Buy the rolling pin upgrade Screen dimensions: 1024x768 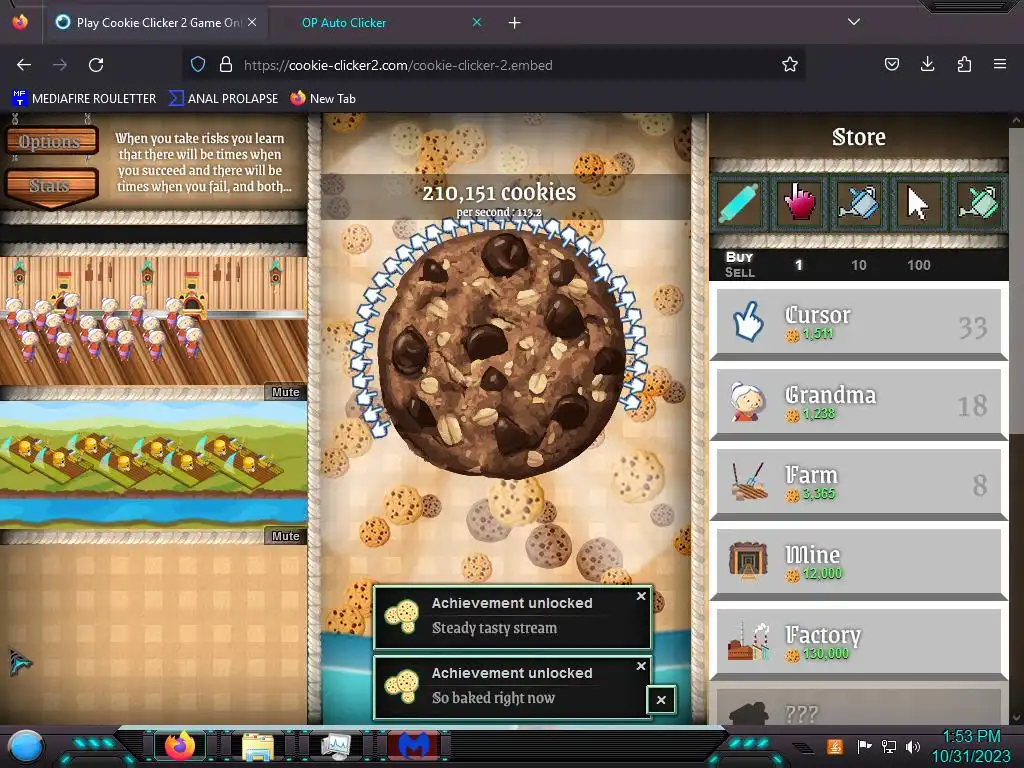pyautogui.click(x=739, y=203)
